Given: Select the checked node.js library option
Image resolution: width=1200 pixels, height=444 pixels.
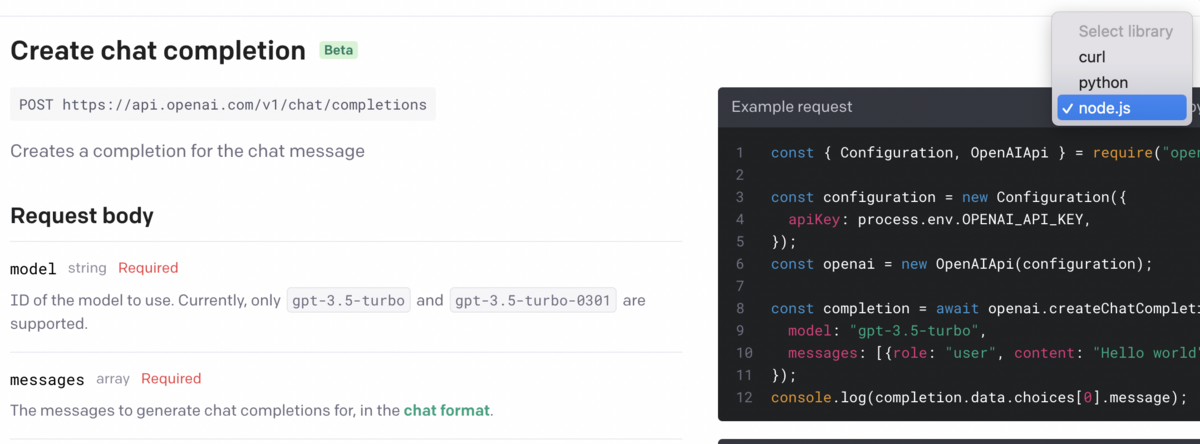Looking at the screenshot, I should tap(1121, 107).
